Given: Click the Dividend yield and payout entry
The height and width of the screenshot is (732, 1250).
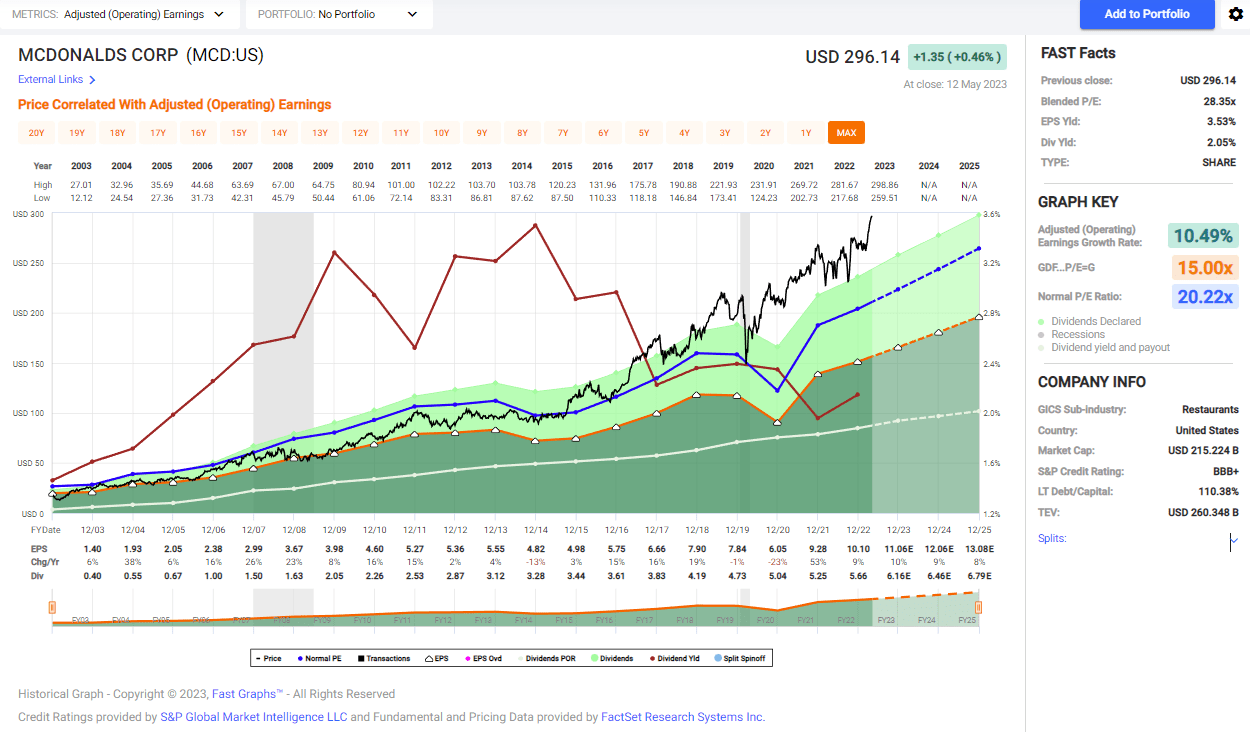Looking at the screenshot, I should 1105,347.
